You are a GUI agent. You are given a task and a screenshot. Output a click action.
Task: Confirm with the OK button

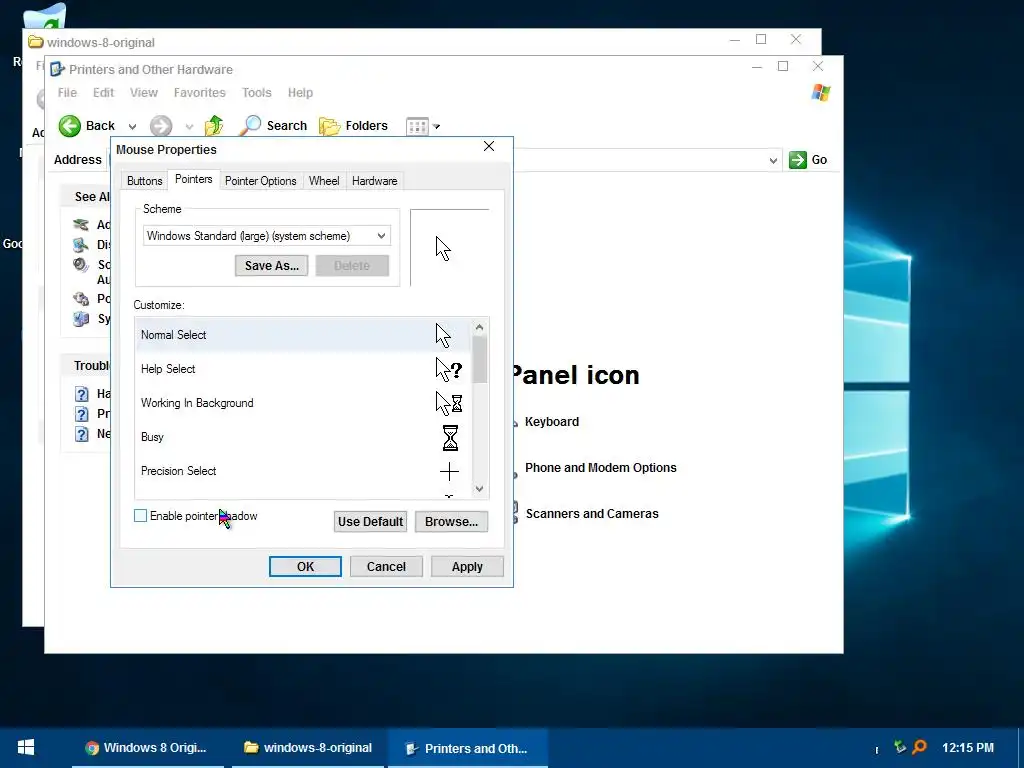[305, 567]
